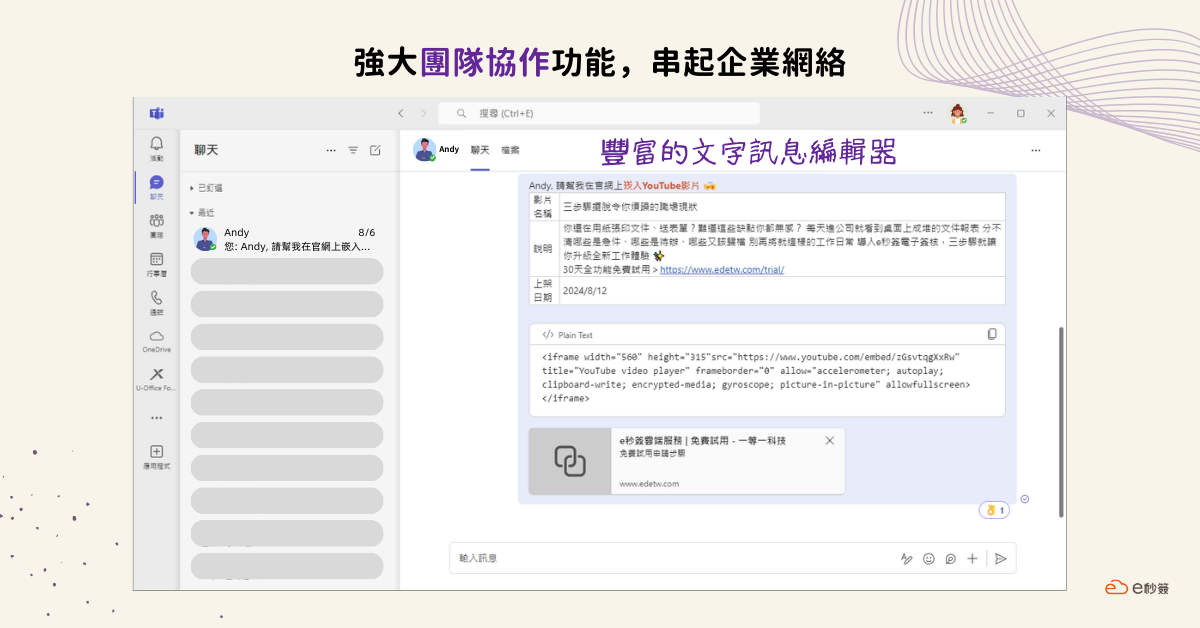Open chat list more options ellipsis
Screen dimensions: 1200x628
[331, 150]
